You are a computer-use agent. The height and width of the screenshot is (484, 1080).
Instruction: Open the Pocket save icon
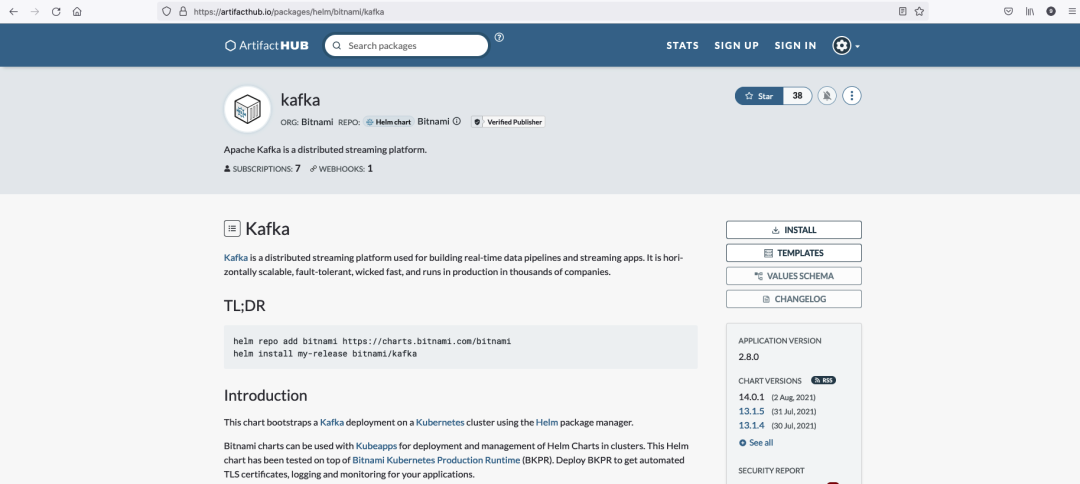[1008, 12]
